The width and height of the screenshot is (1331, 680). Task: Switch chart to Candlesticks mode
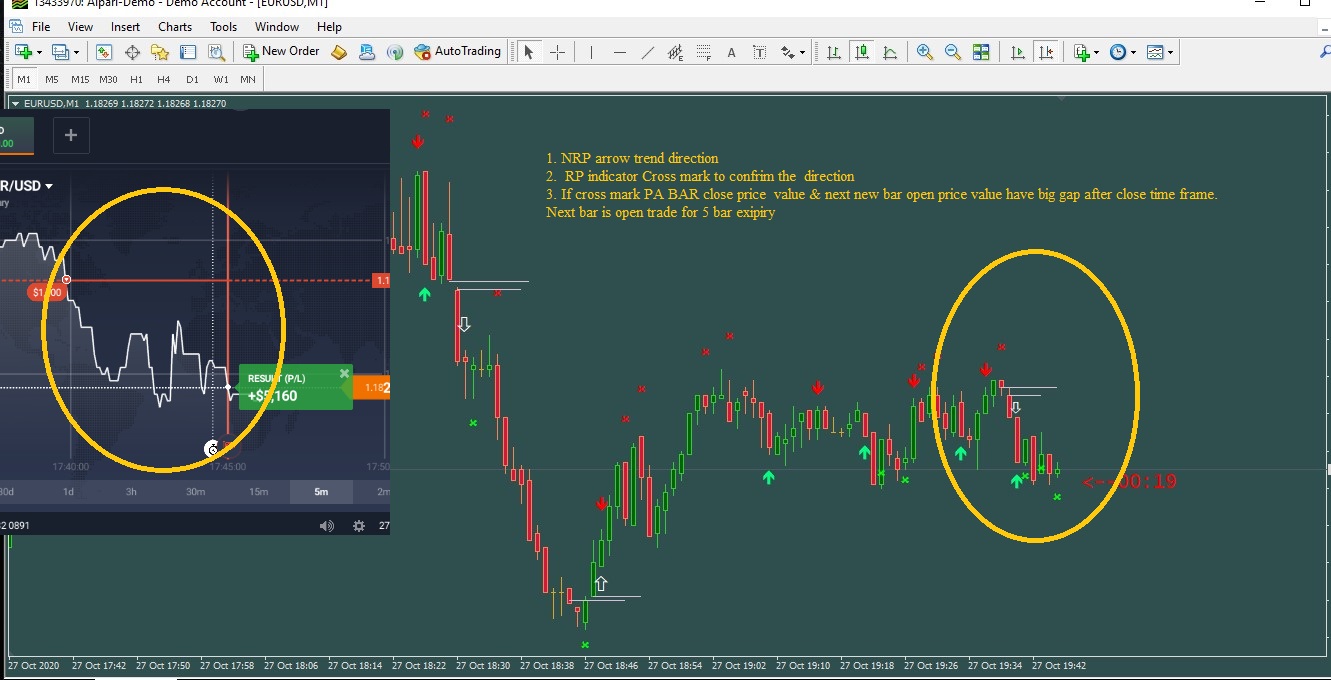pyautogui.click(x=861, y=52)
